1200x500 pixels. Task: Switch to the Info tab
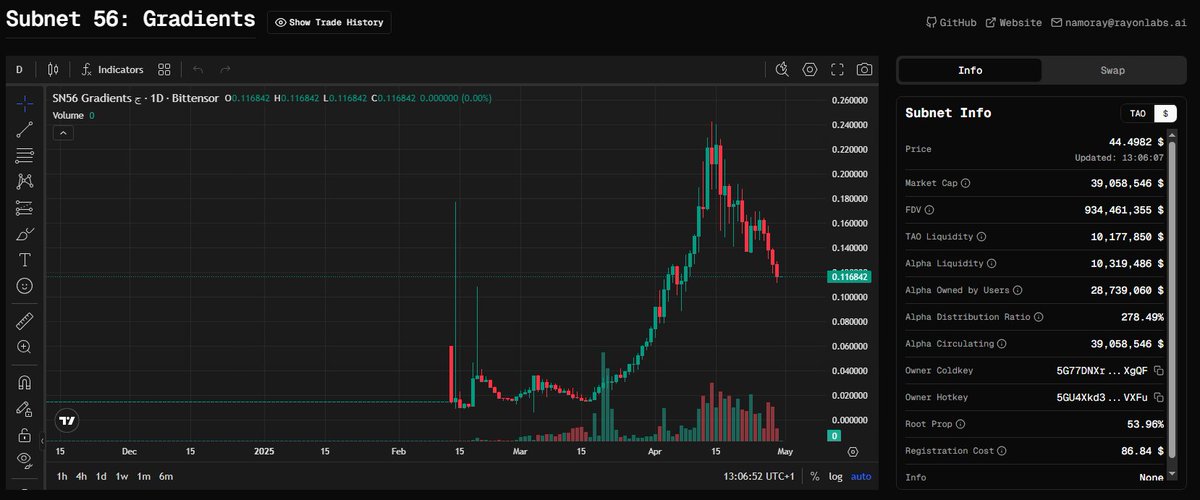(x=970, y=70)
